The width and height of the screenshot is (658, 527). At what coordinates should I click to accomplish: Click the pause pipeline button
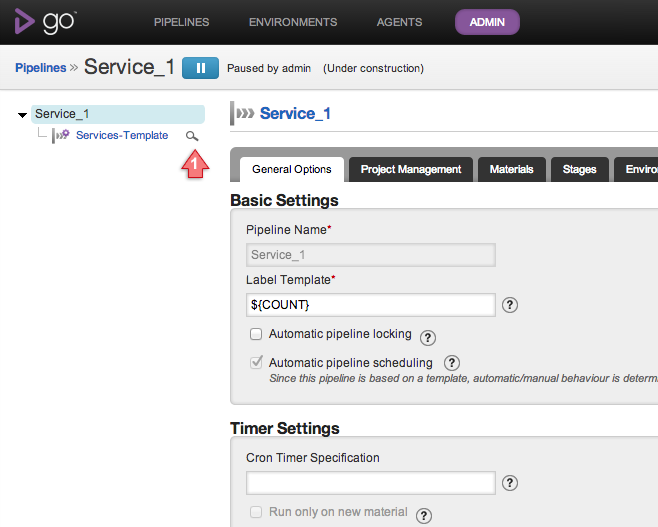click(200, 68)
